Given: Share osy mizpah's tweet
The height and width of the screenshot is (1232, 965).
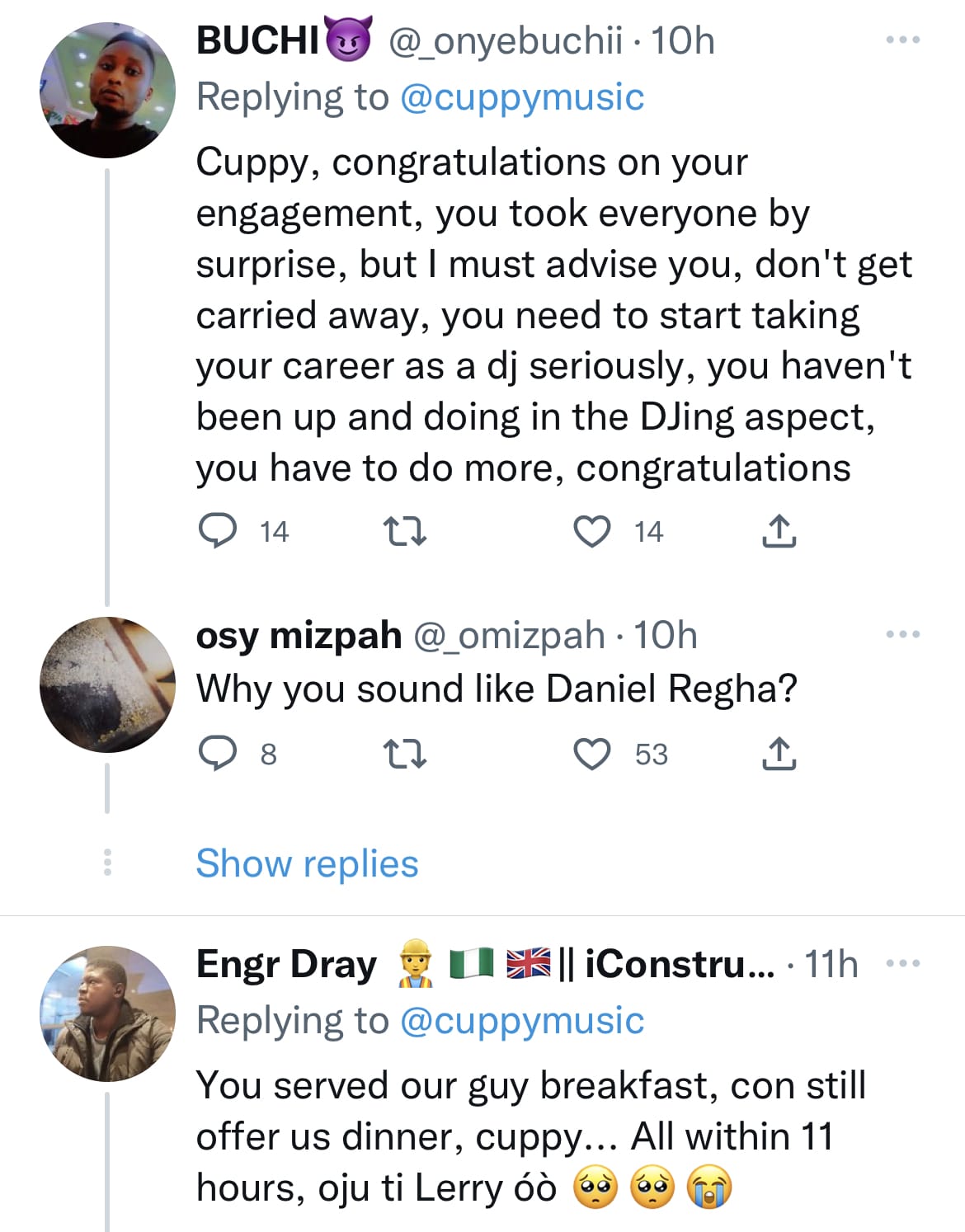Looking at the screenshot, I should click(x=779, y=753).
